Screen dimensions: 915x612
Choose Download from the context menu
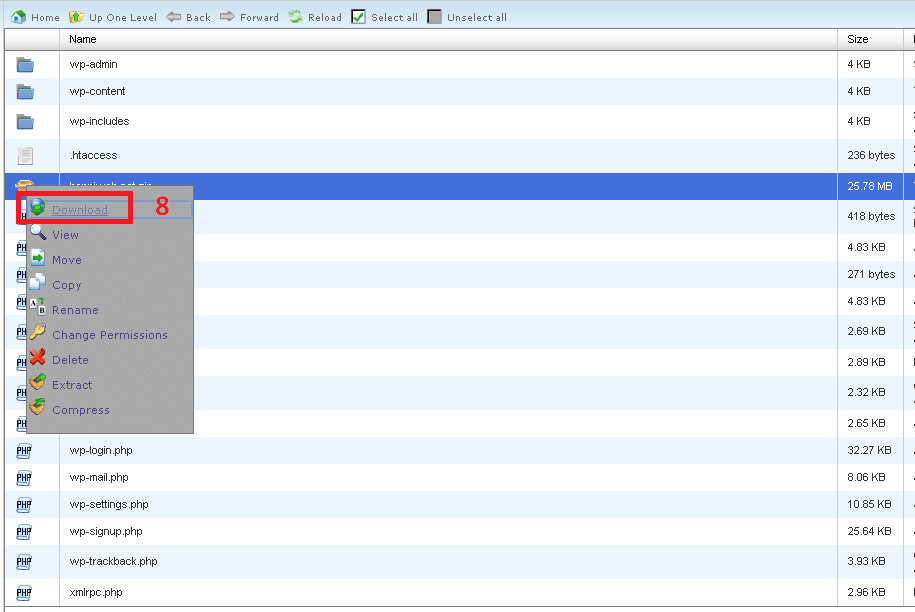[79, 210]
